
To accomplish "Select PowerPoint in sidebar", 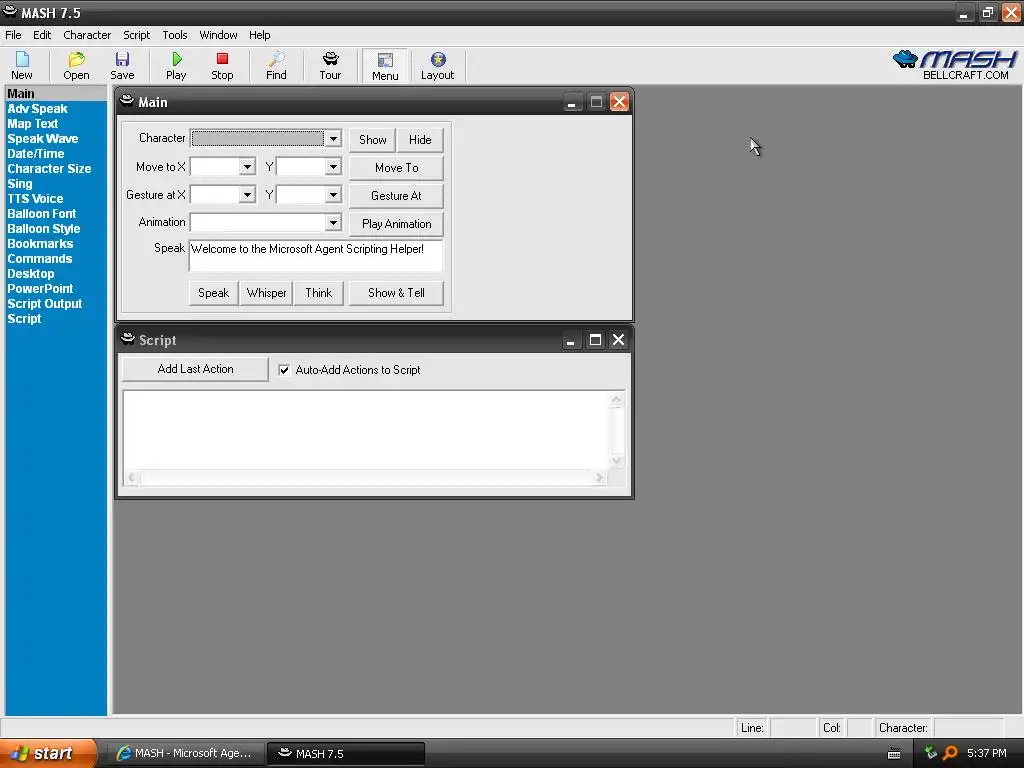I will click(x=40, y=289).
